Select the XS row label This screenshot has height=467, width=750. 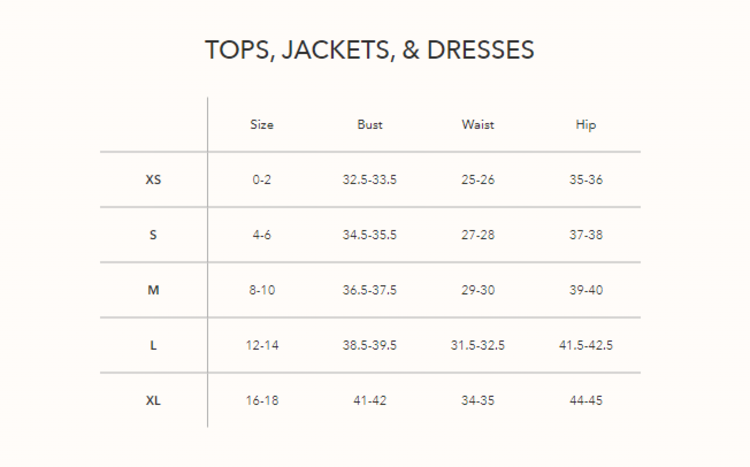(153, 180)
